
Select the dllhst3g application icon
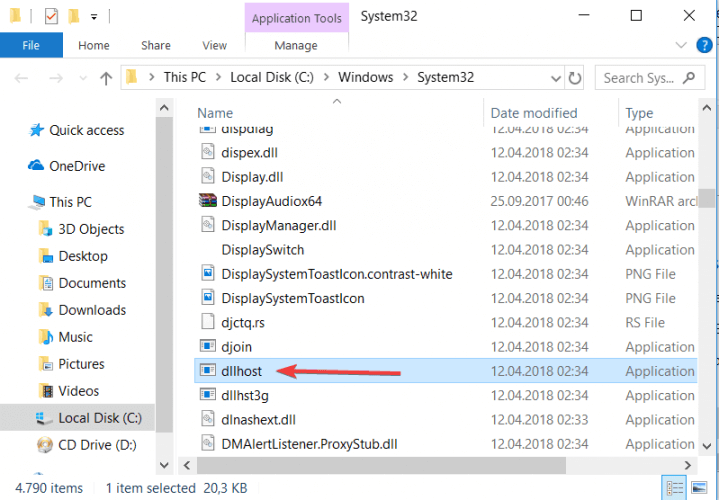[x=208, y=394]
